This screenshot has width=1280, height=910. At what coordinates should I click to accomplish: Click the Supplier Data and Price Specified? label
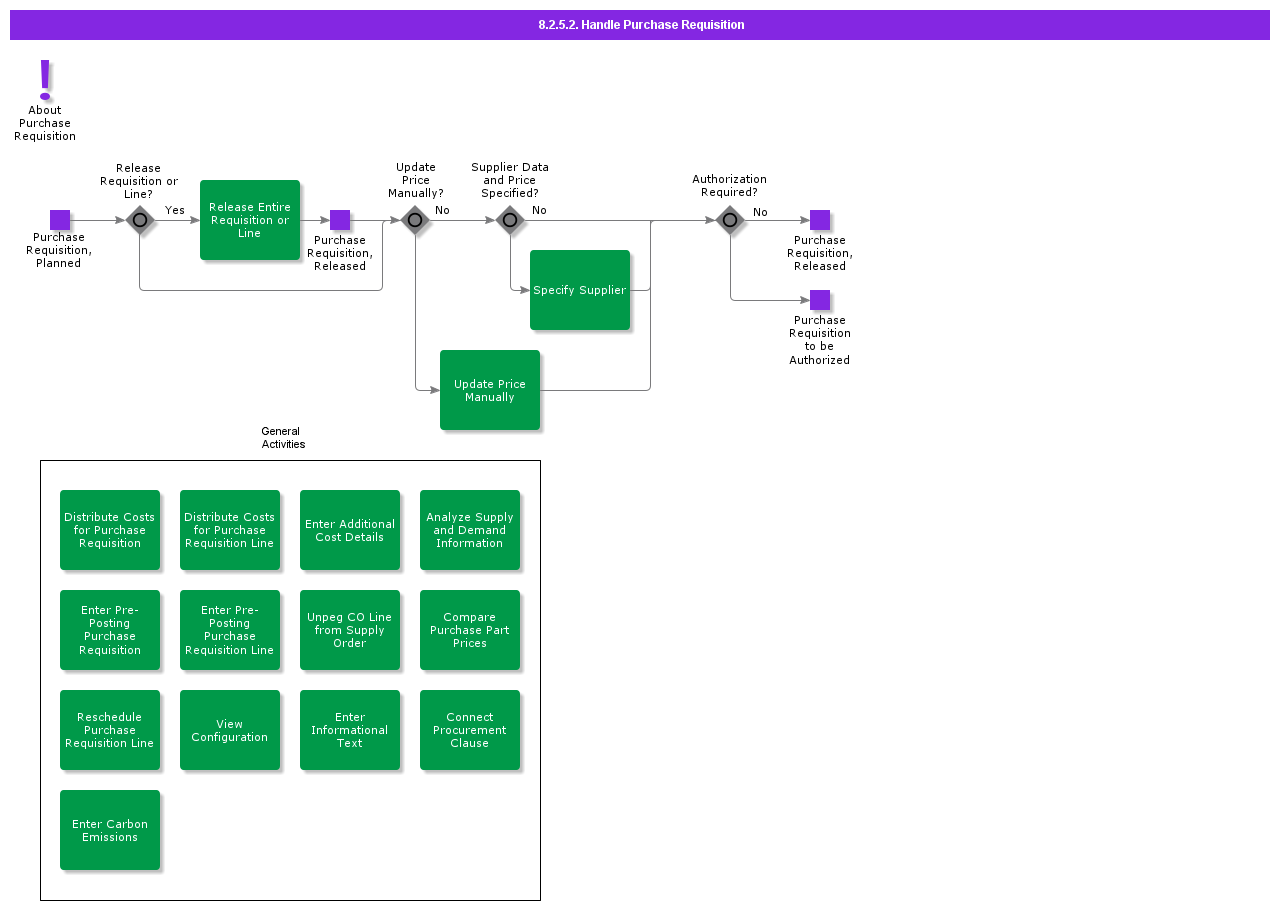(510, 181)
